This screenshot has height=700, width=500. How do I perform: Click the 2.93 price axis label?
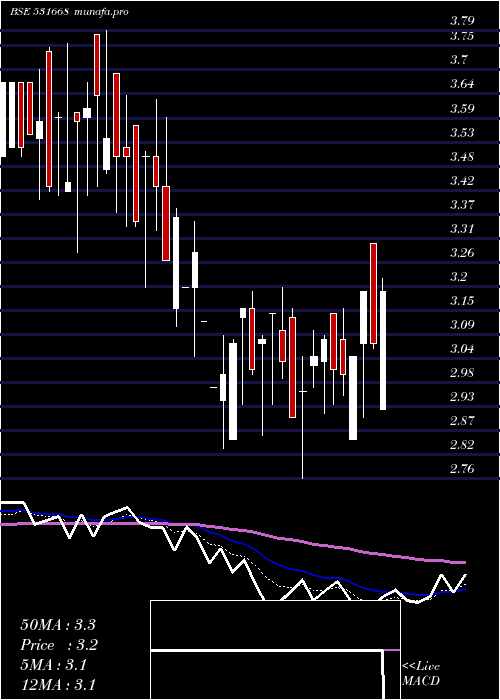pyautogui.click(x=462, y=397)
